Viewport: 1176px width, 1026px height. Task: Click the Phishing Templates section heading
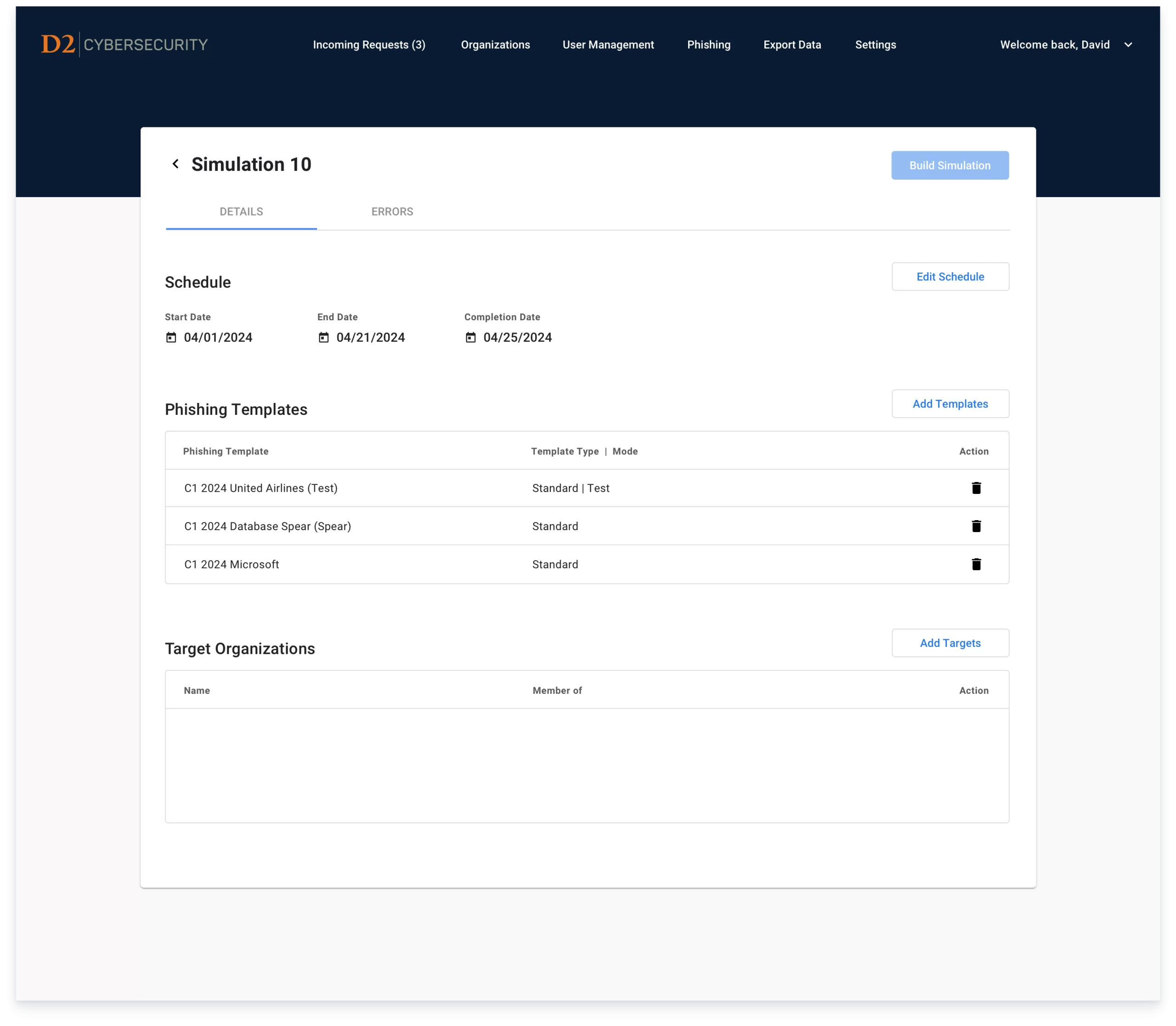[x=236, y=409]
